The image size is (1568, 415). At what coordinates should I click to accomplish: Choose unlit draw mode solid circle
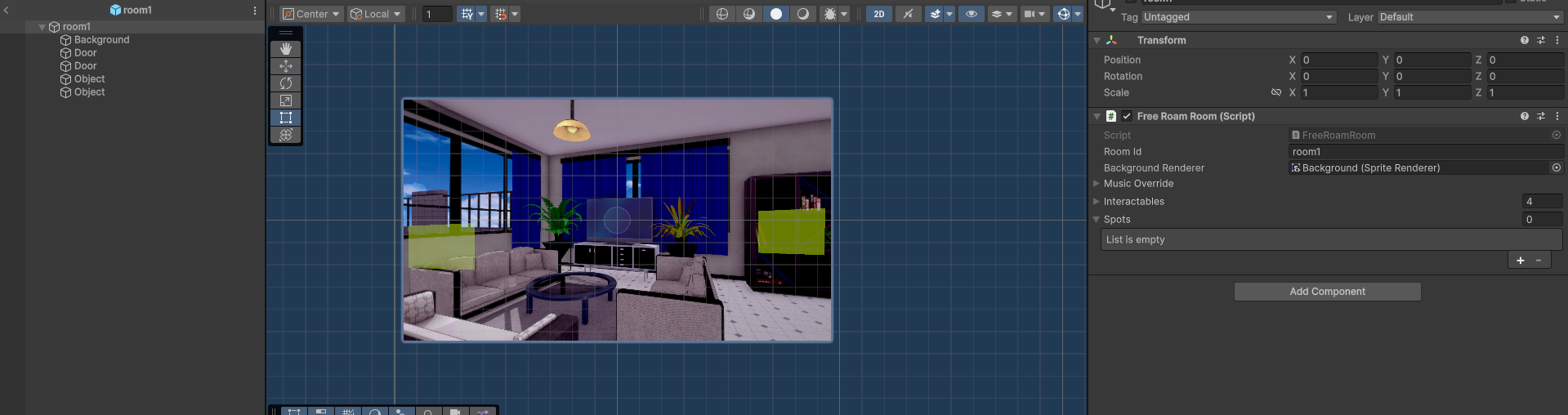[x=776, y=14]
